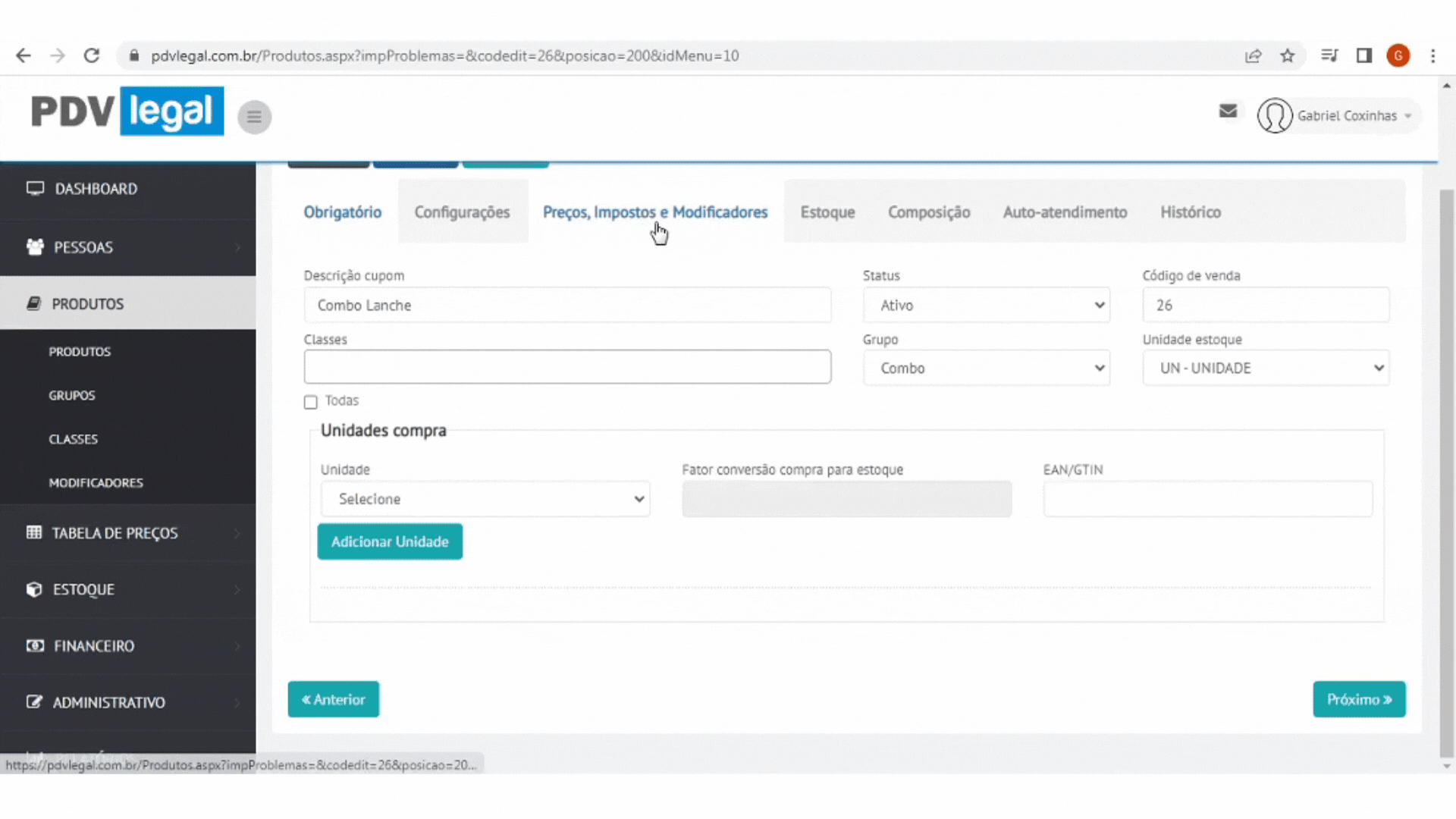The image size is (1456, 819).
Task: Click the hamburger menu toggle icon
Action: click(254, 117)
